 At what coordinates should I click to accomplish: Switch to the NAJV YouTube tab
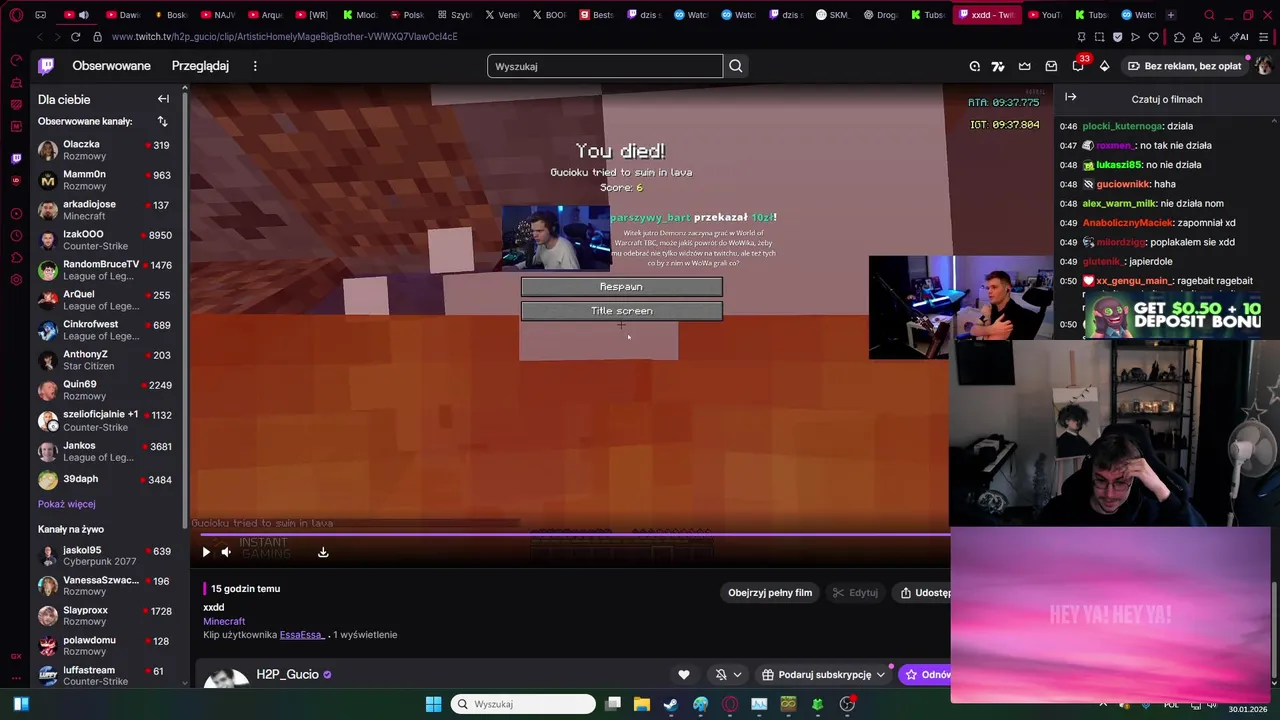pyautogui.click(x=218, y=15)
